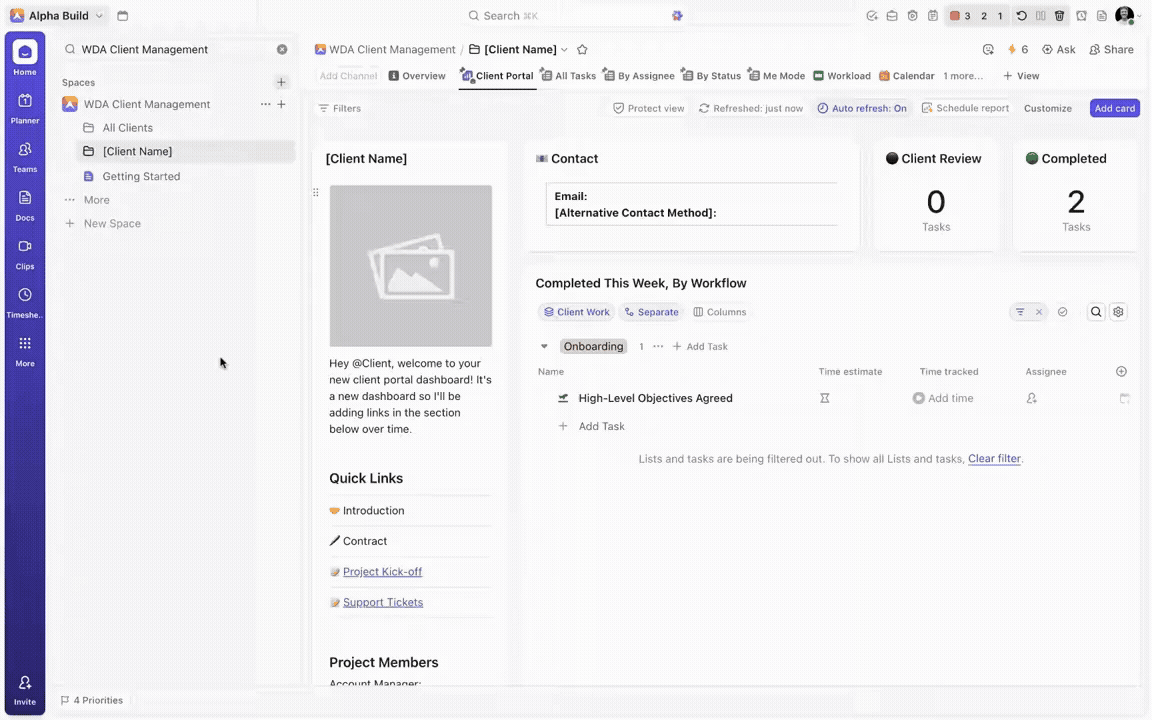Viewport: 1152px width, 720px height.
Task: Open Home from the left sidebar
Action: click(24, 52)
